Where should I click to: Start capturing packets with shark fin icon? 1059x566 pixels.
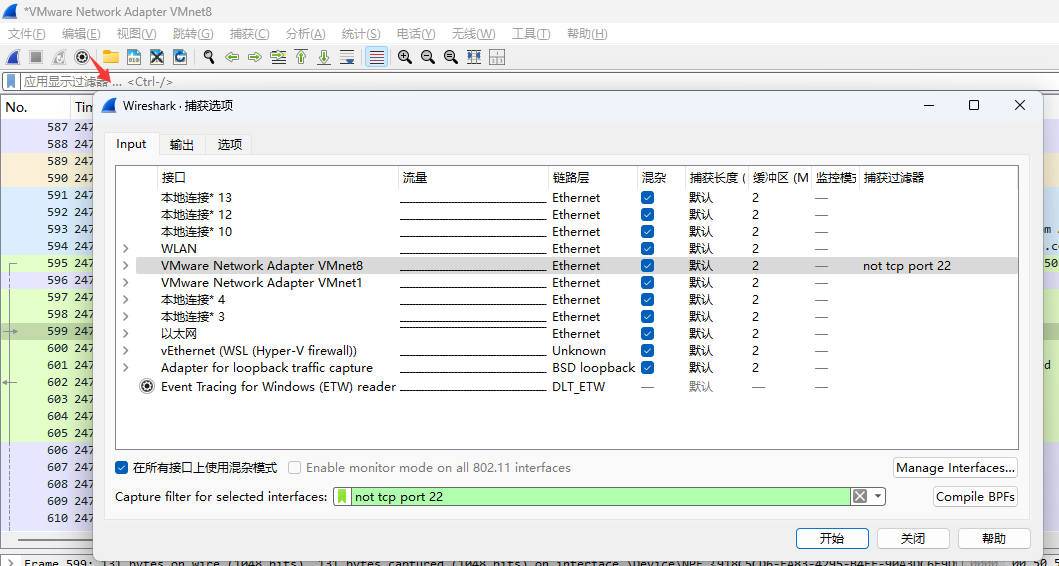14,57
